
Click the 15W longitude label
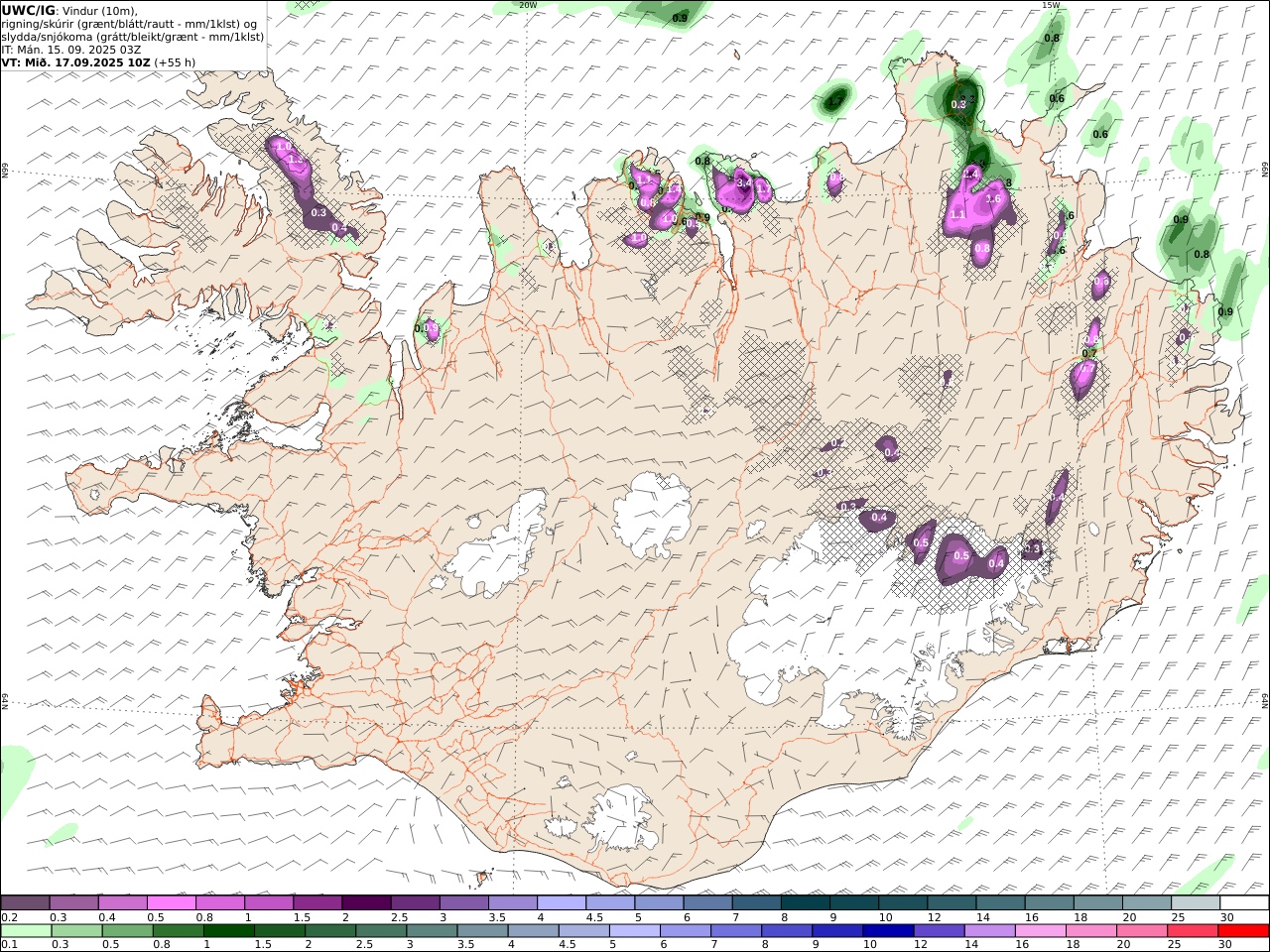click(x=1051, y=5)
